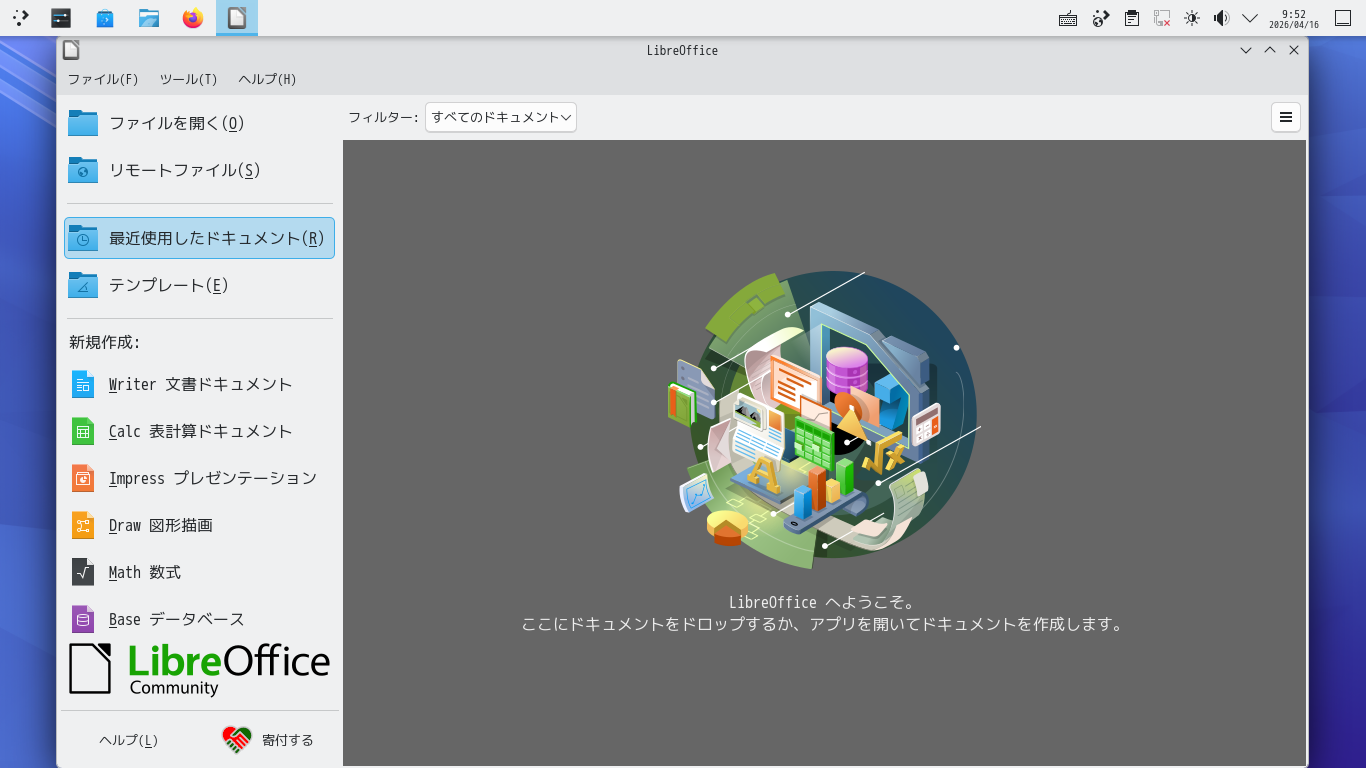Open the hamburger actions menu button
This screenshot has width=1366, height=768.
[x=1286, y=117]
